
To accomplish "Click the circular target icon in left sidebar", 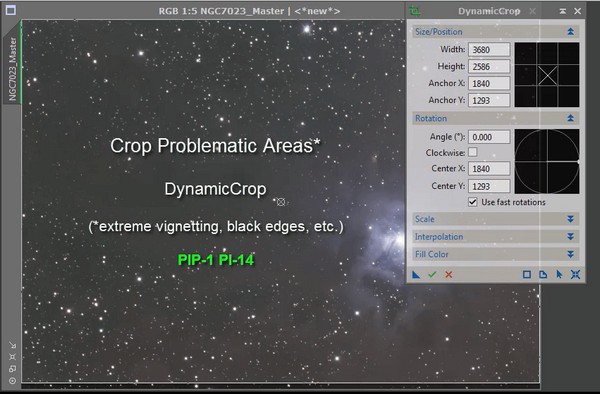I will (x=13, y=381).
